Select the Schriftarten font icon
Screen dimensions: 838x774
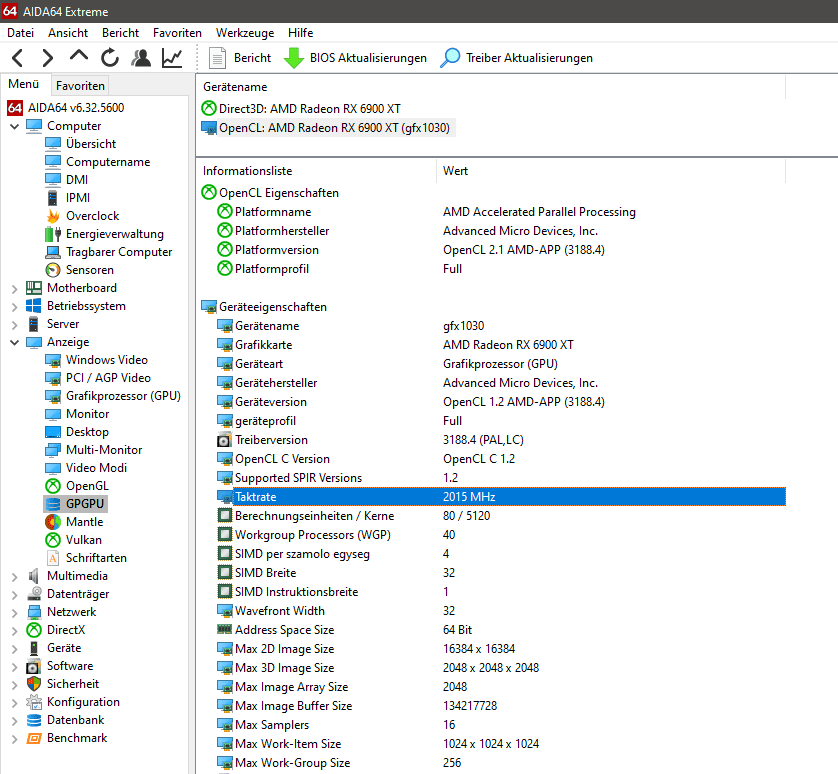pos(53,558)
